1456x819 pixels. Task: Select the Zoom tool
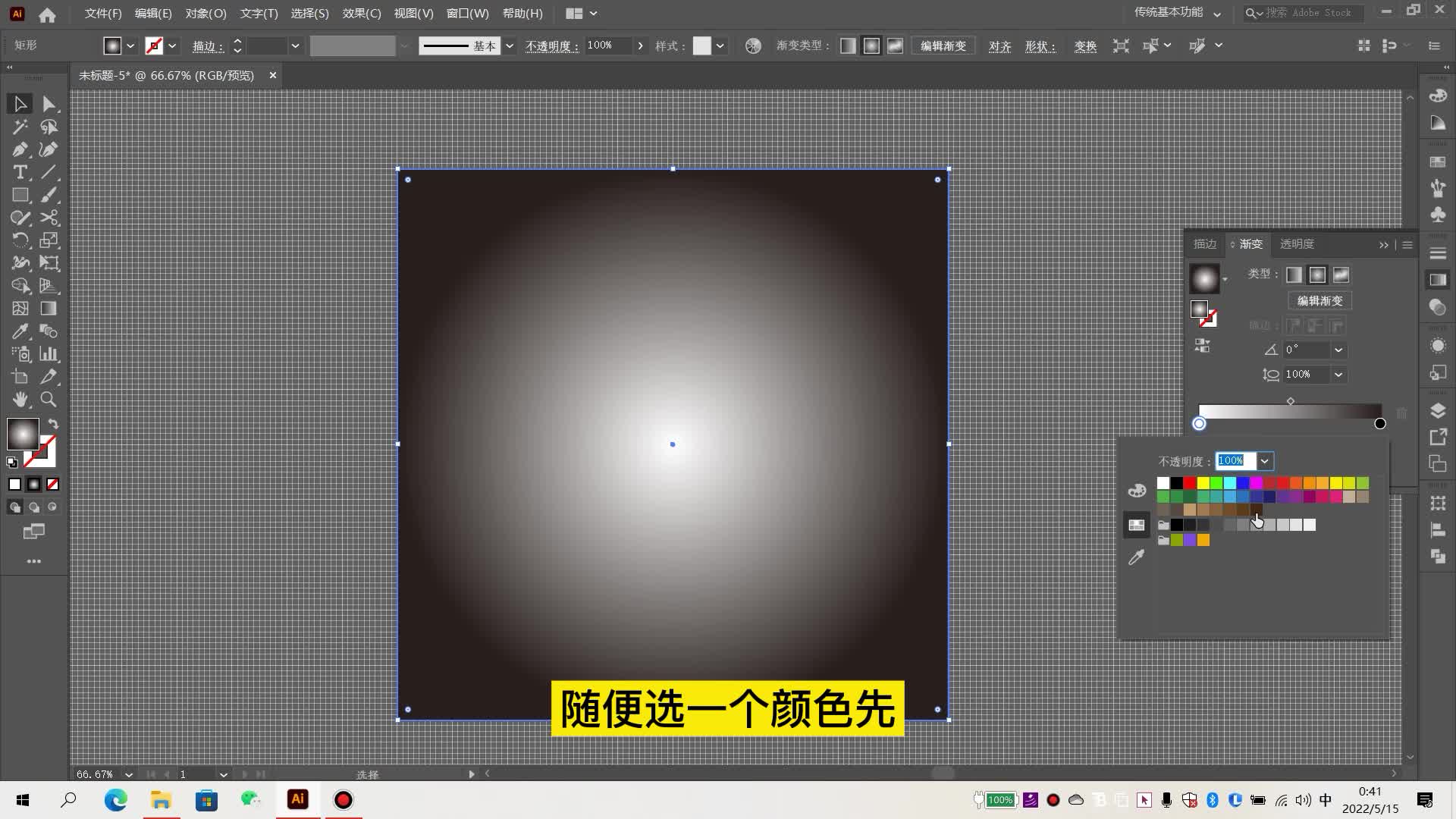click(49, 400)
